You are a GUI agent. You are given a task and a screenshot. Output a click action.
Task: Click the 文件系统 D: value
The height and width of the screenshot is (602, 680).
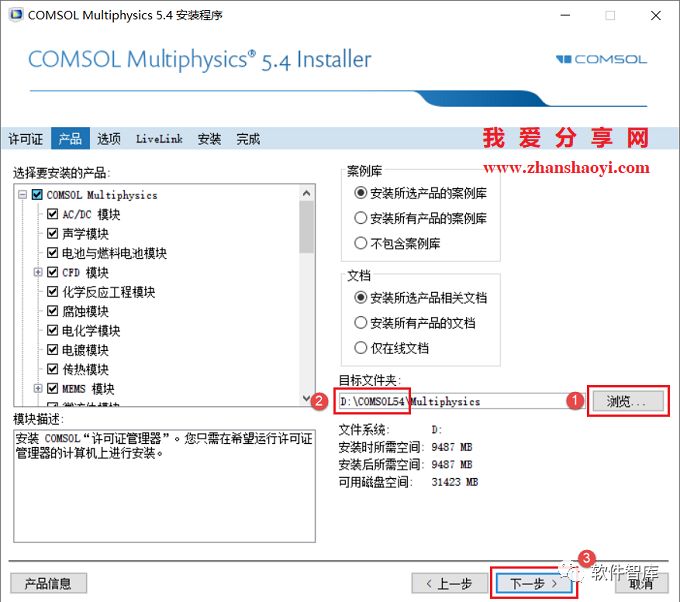(437, 430)
